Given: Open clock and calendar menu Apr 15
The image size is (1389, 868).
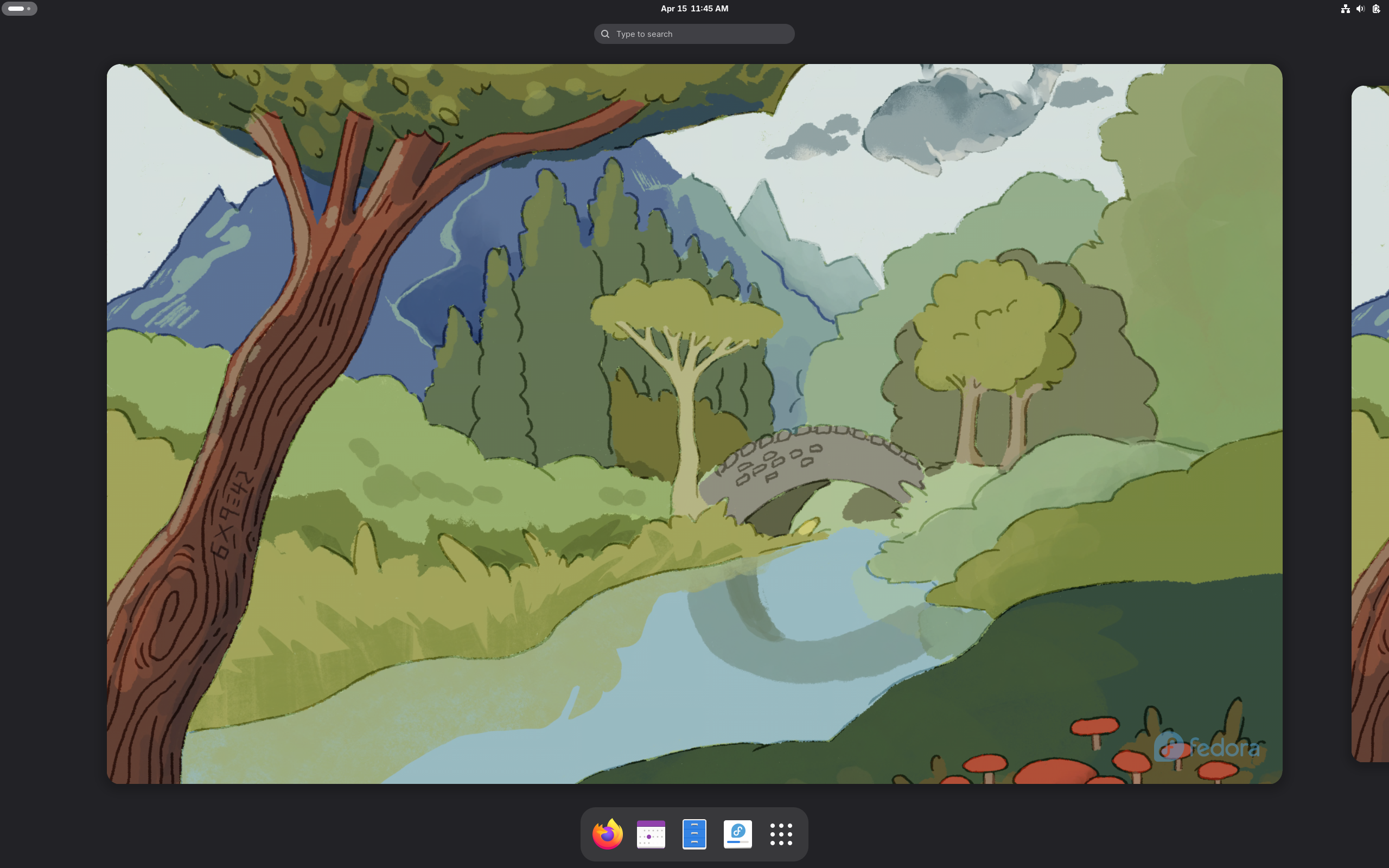Looking at the screenshot, I should (x=694, y=9).
